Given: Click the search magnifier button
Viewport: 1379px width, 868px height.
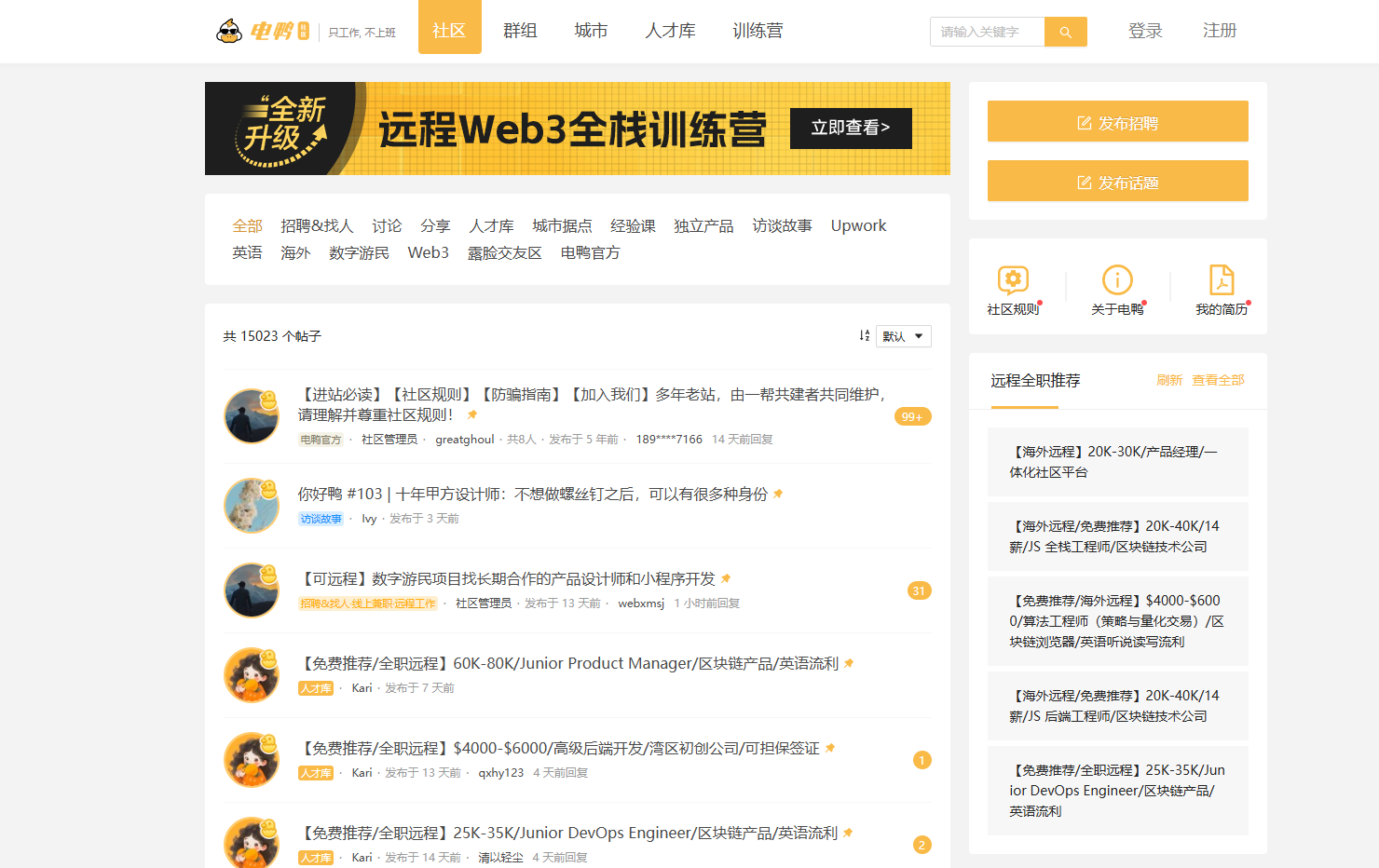Looking at the screenshot, I should pyautogui.click(x=1065, y=32).
